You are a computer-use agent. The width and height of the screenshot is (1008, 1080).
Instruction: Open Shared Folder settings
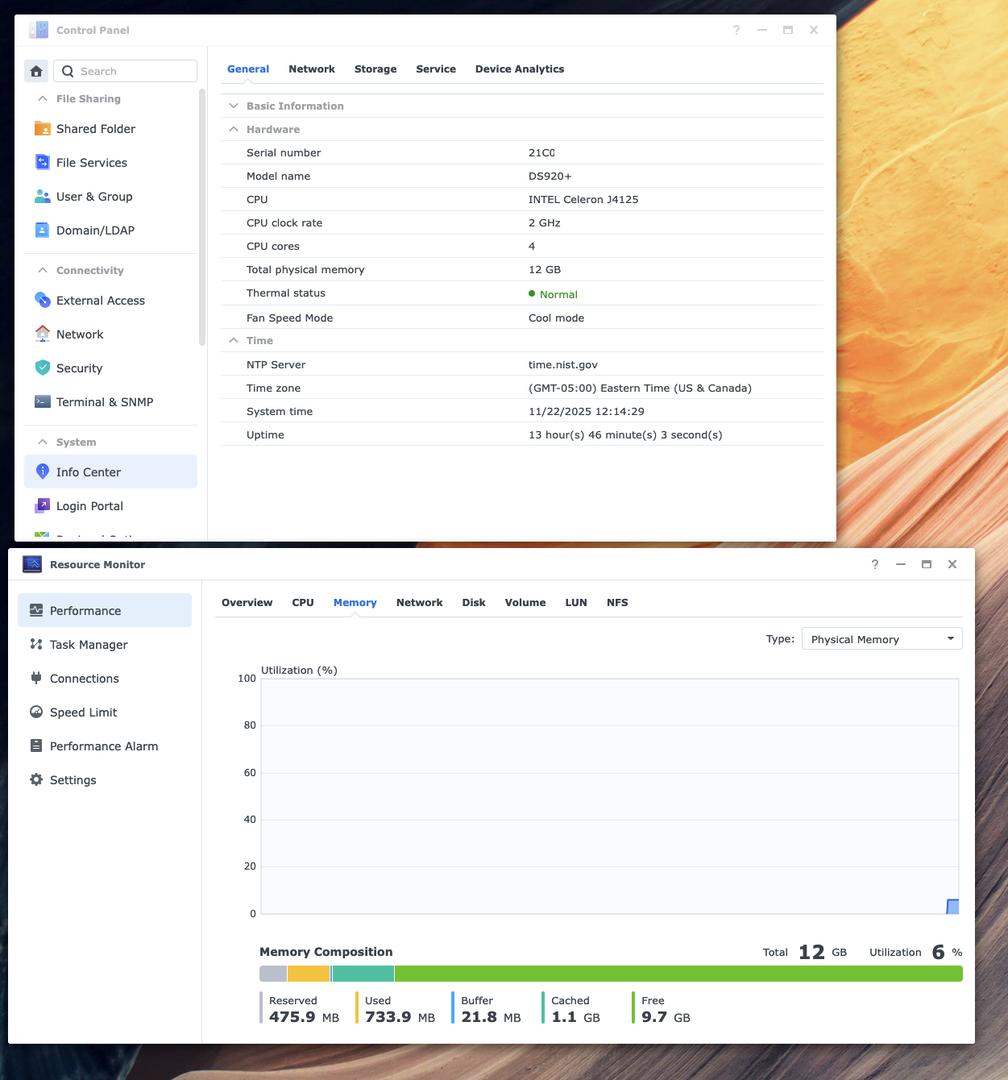pyautogui.click(x=110, y=129)
